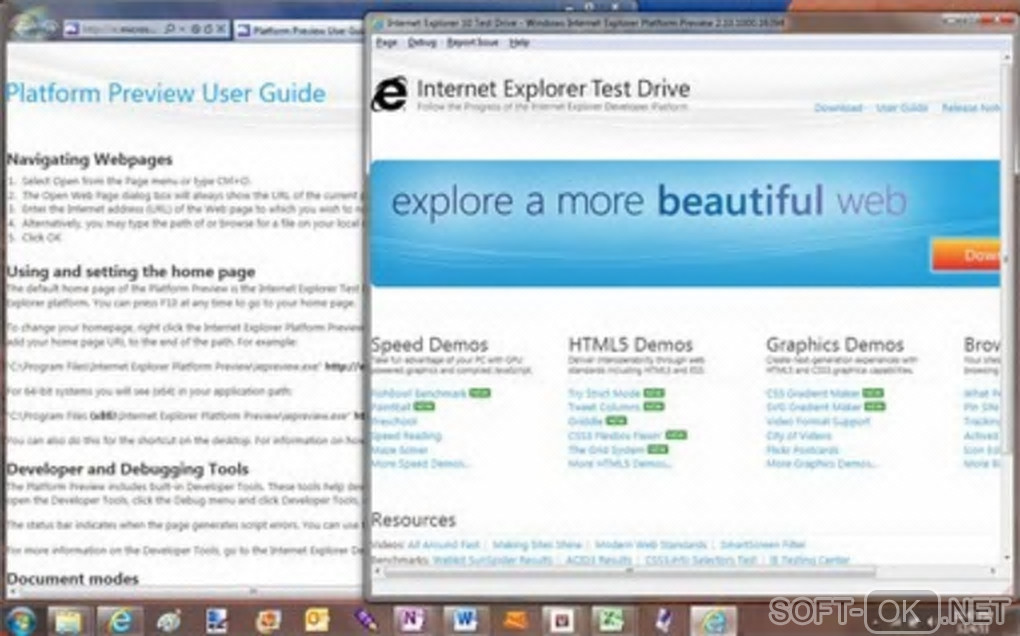Click the orange Download button on the banner
The width and height of the screenshot is (1020, 636).
click(x=966, y=255)
